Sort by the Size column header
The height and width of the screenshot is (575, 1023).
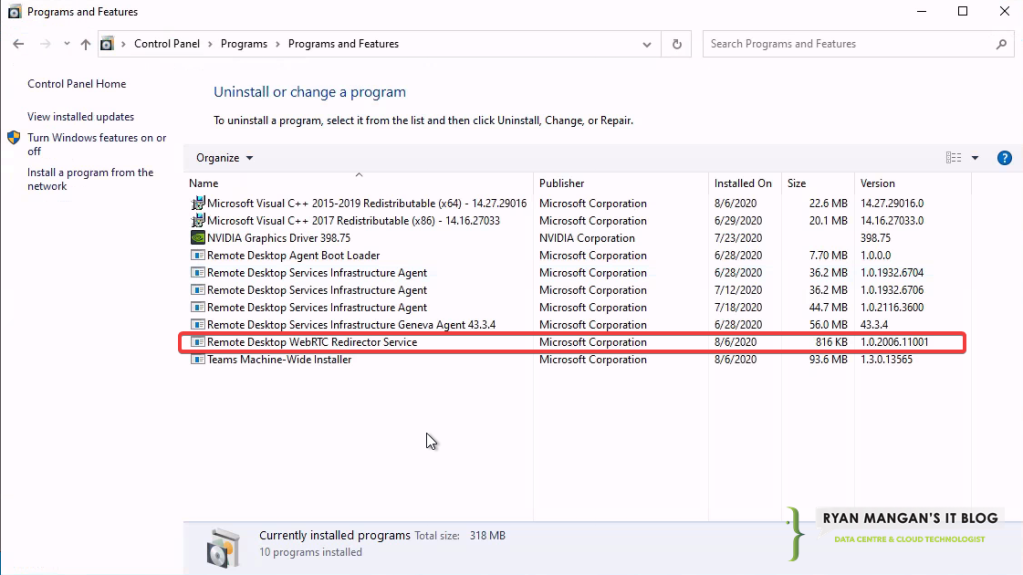[817, 183]
